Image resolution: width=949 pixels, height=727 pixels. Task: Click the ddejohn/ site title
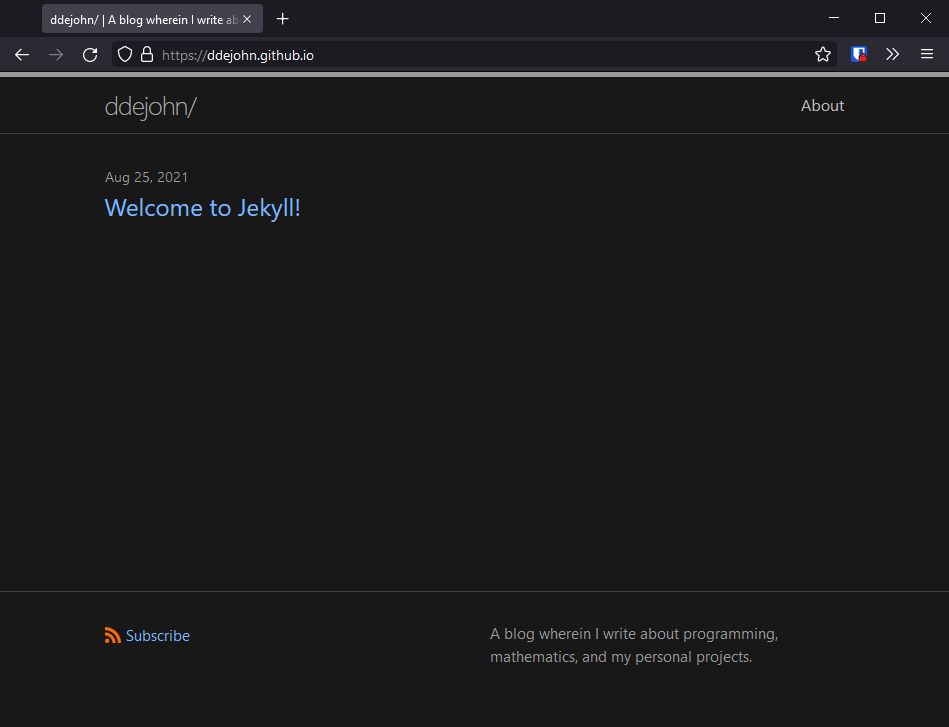click(151, 105)
